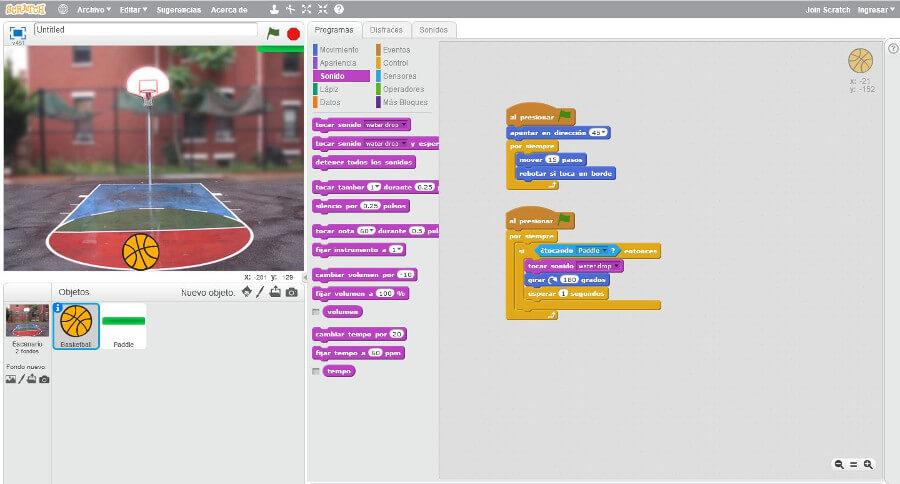Select the Eventos block category
The image size is (900, 484).
pyautogui.click(x=397, y=50)
